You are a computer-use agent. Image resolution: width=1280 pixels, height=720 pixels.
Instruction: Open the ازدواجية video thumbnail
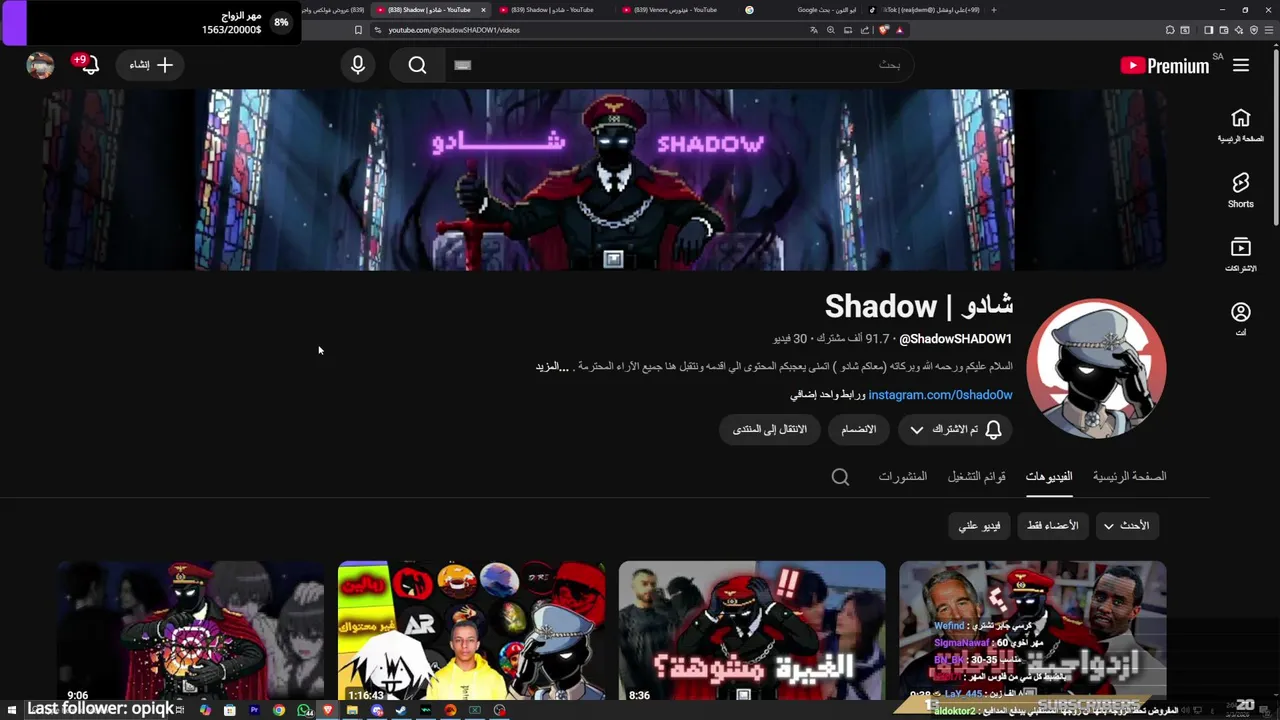tap(1032, 630)
